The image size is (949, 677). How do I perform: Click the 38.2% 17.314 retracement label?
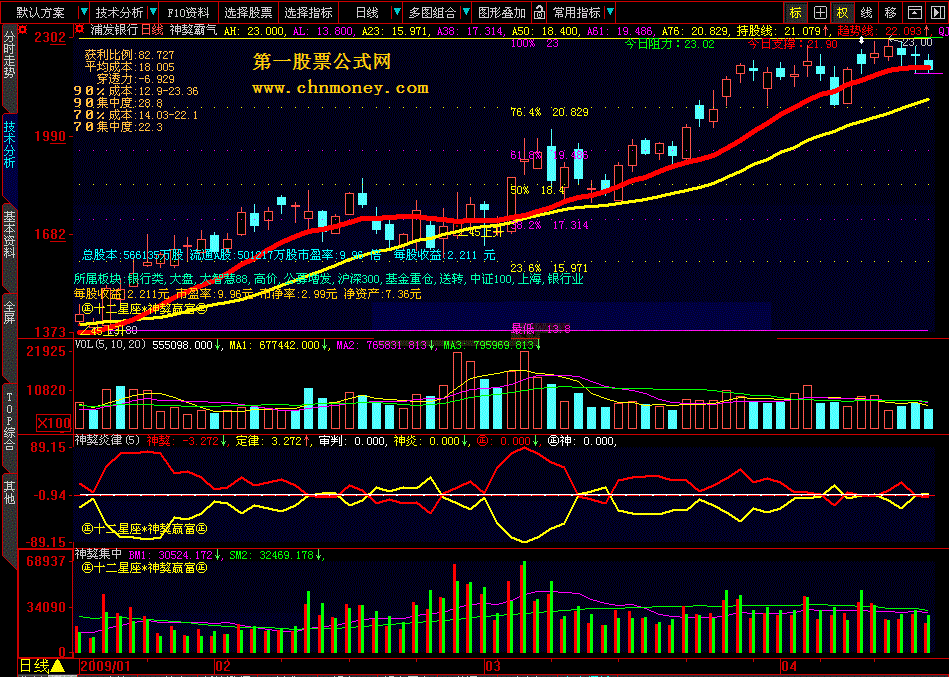(x=550, y=225)
